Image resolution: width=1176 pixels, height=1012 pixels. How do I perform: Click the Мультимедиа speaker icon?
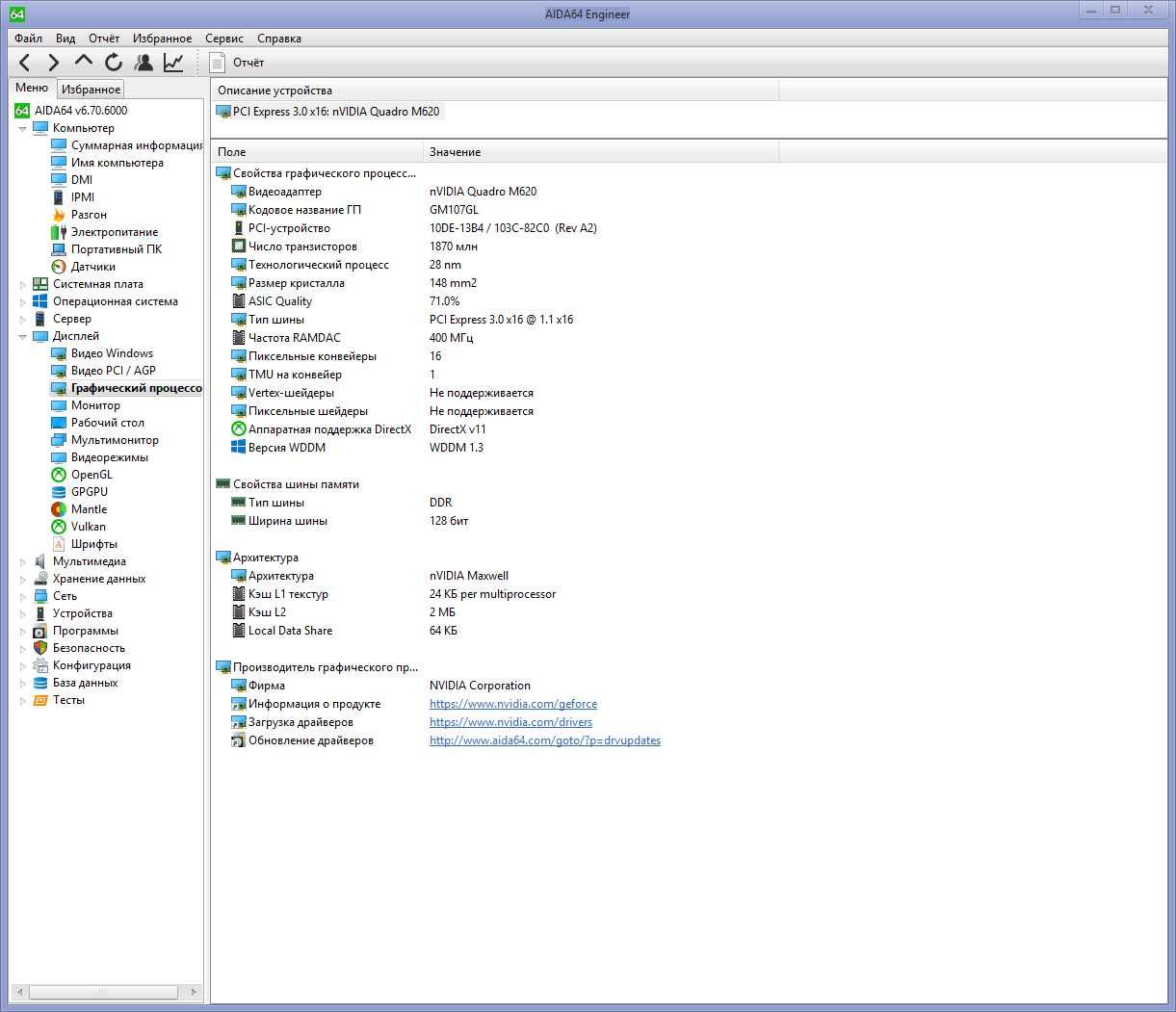[40, 561]
